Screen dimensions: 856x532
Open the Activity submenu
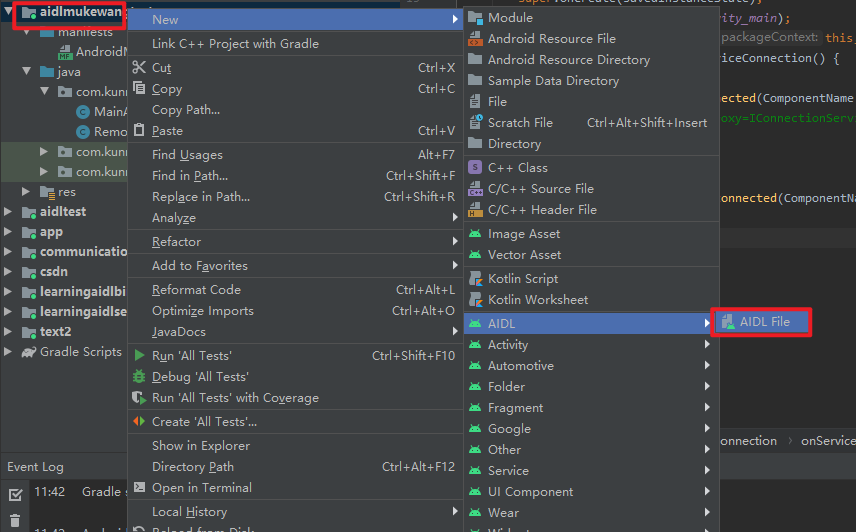pos(591,345)
